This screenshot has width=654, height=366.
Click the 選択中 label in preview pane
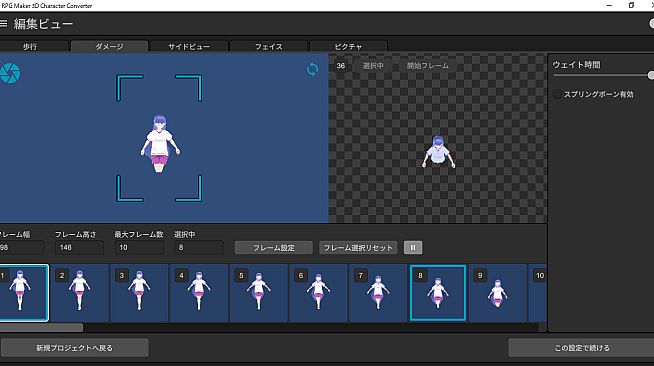(x=373, y=66)
